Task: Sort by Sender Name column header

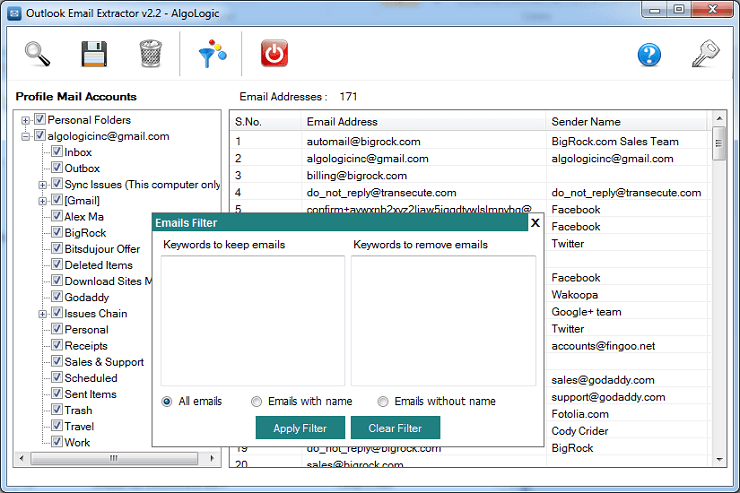Action: point(626,122)
